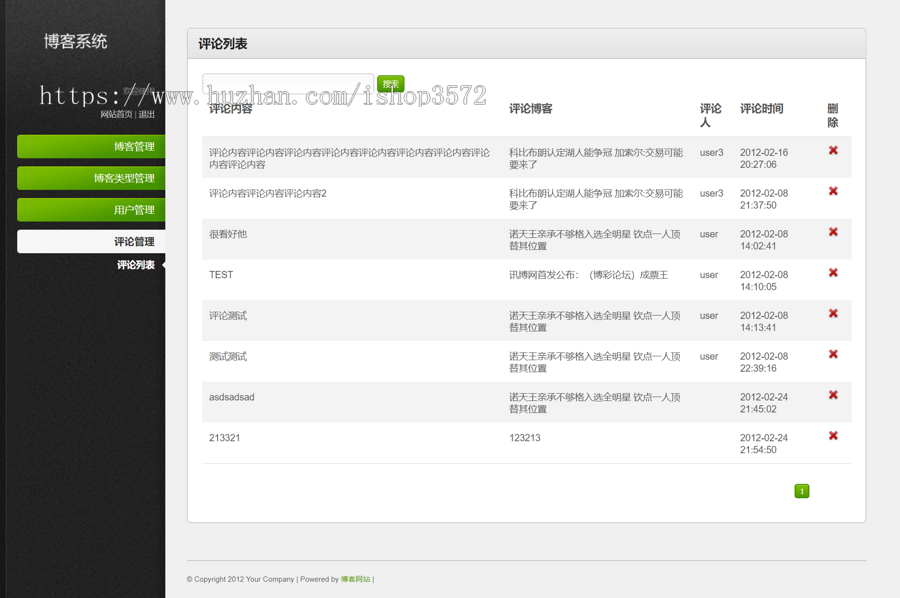Delete the comment 'asdsadsad'
This screenshot has width=900, height=598.
tap(833, 395)
